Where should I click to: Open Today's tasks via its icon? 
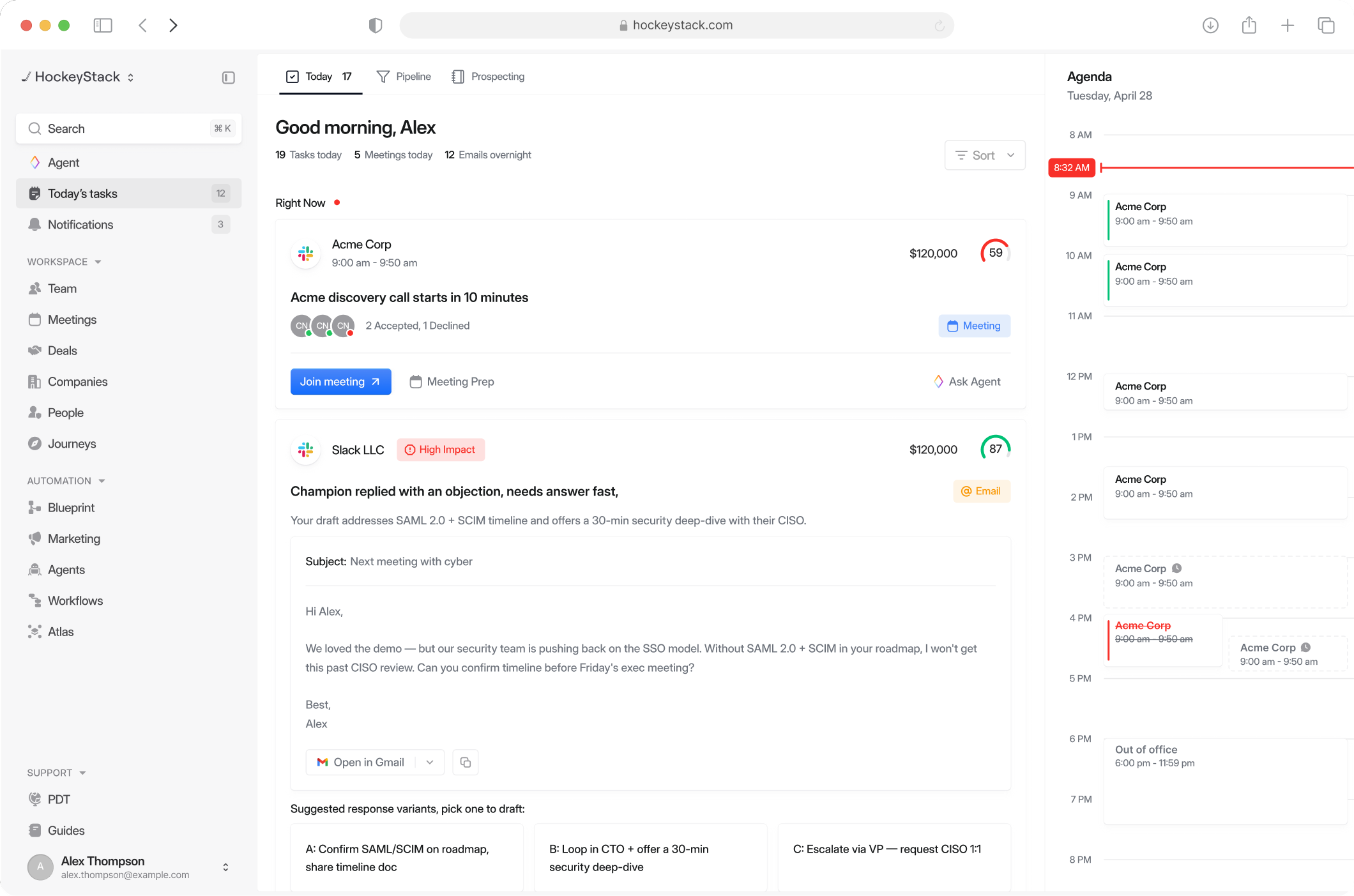[x=35, y=194]
